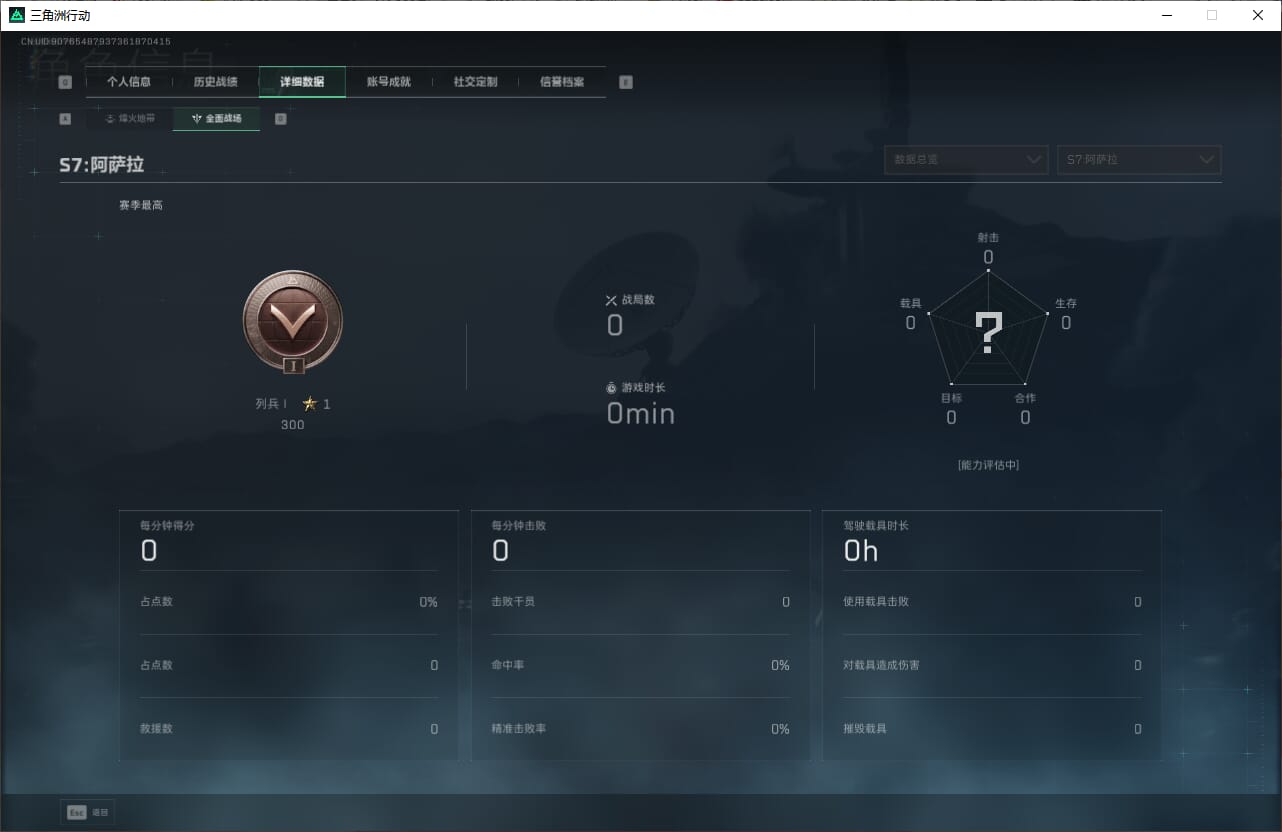Open the 个人信息 tab
Image resolution: width=1282 pixels, height=832 pixels.
click(129, 82)
